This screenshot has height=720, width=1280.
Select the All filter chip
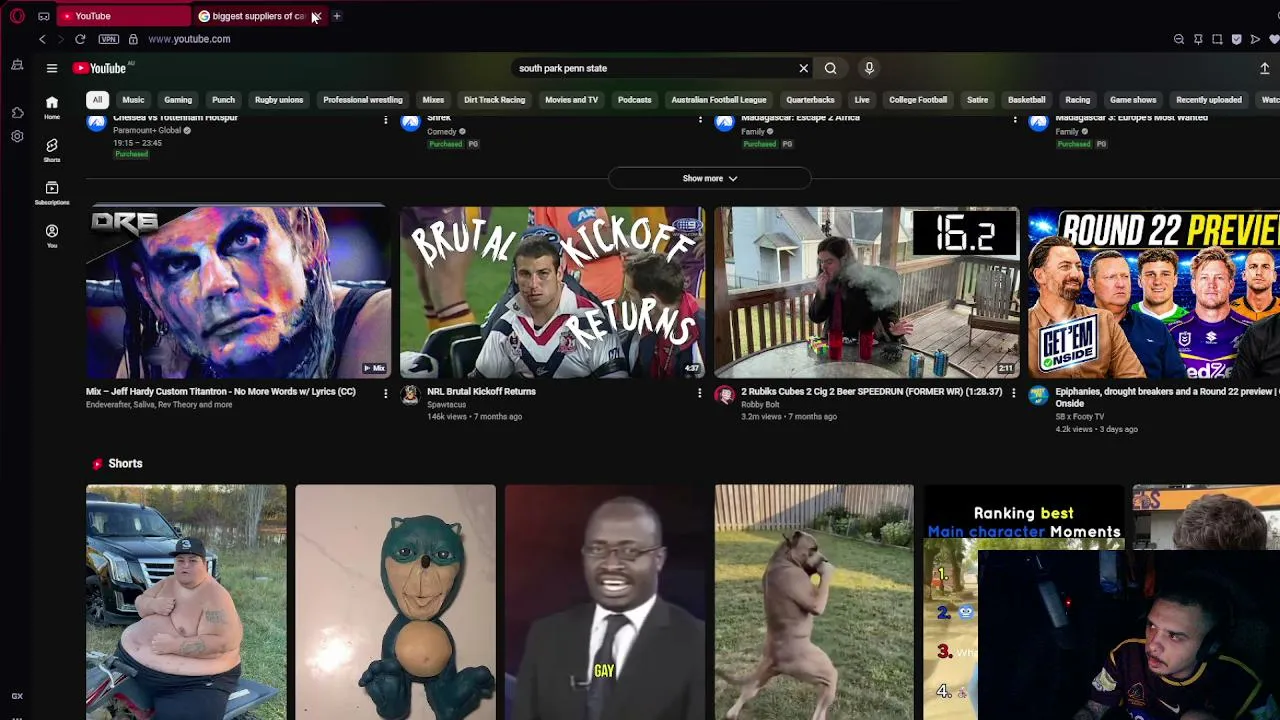coord(97,100)
